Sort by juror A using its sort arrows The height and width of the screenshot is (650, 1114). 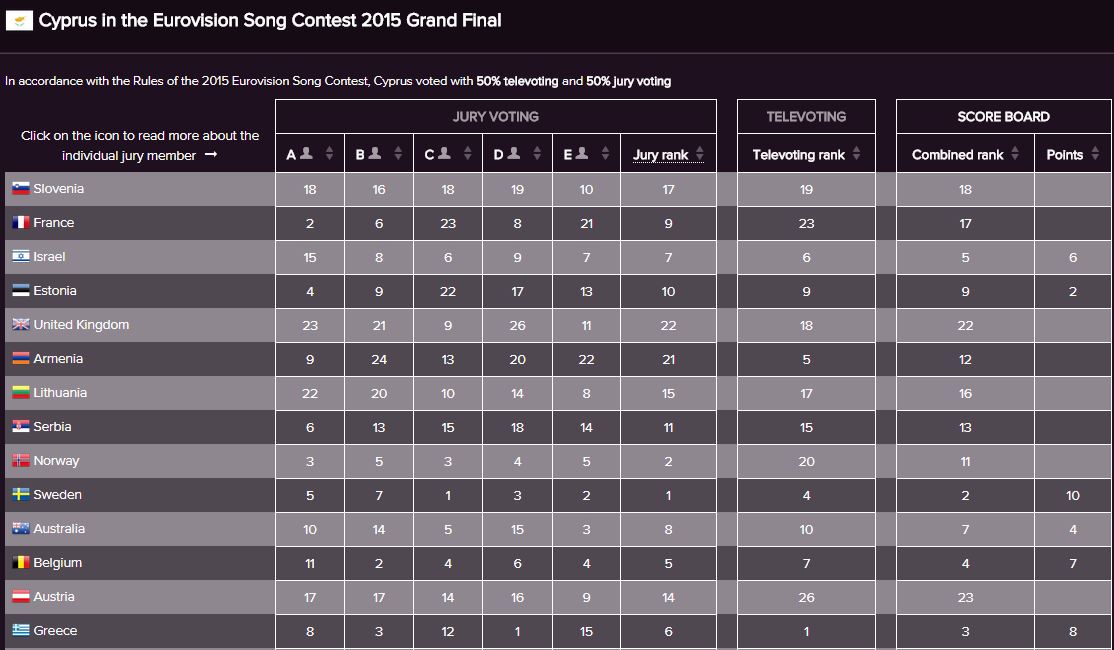pyautogui.click(x=330, y=154)
